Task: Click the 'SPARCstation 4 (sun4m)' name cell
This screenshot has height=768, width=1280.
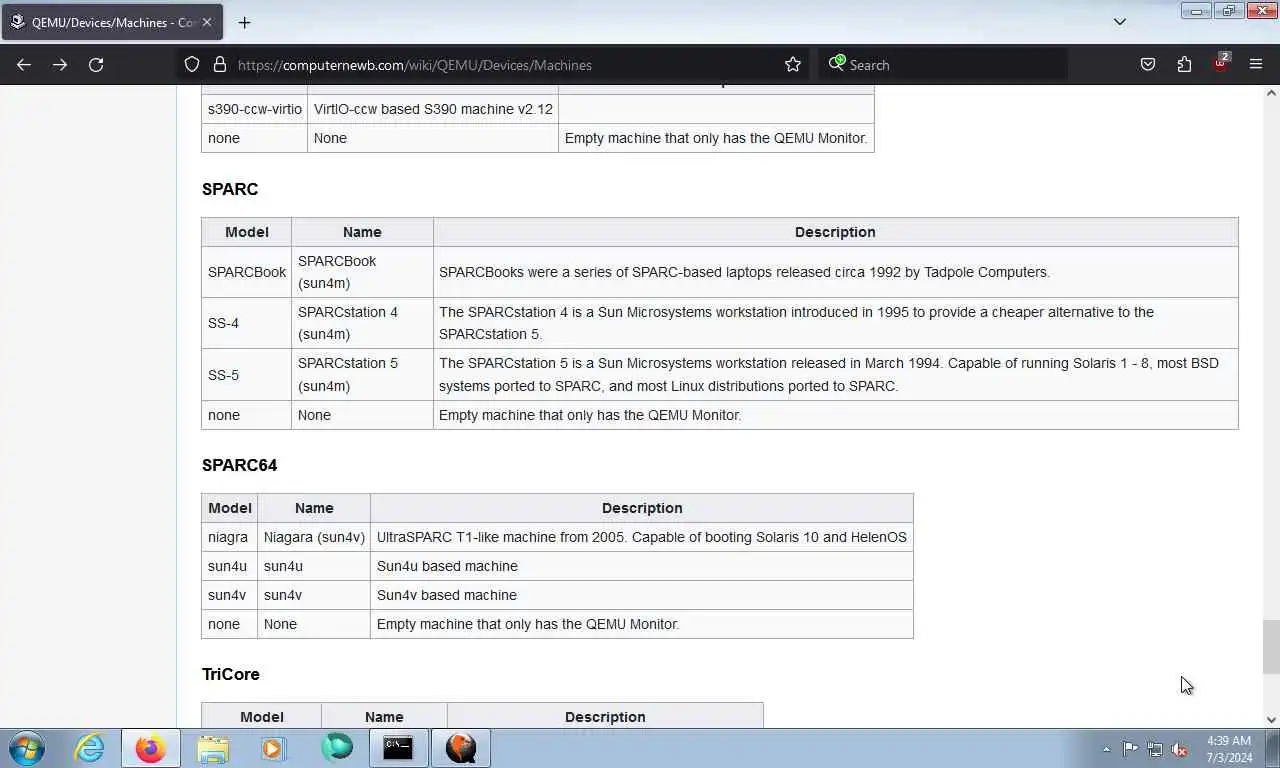Action: point(362,323)
